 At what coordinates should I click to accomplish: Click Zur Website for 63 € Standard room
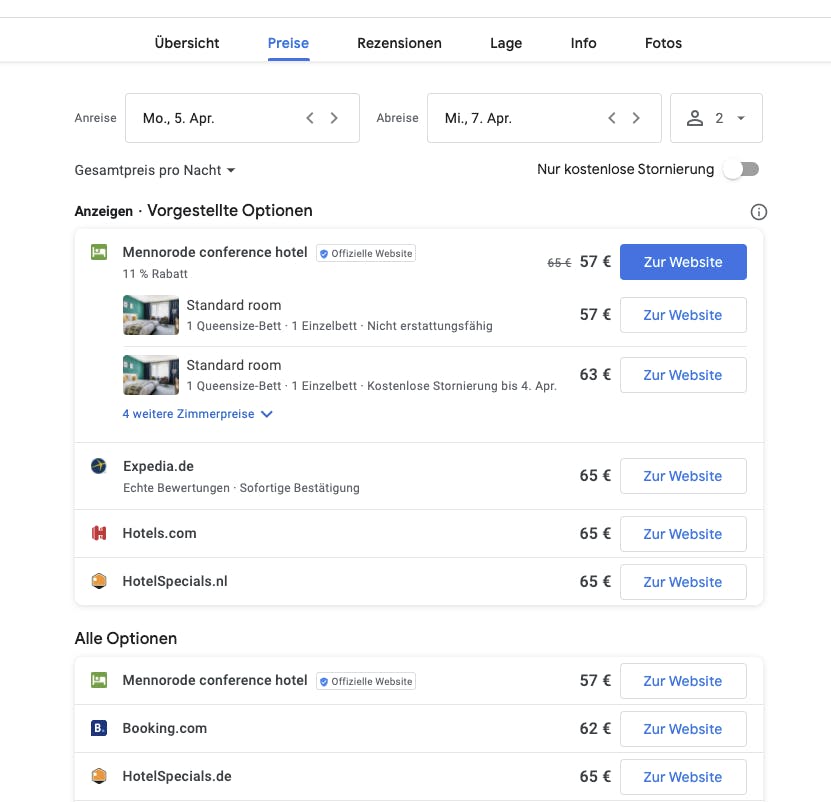[x=683, y=375]
